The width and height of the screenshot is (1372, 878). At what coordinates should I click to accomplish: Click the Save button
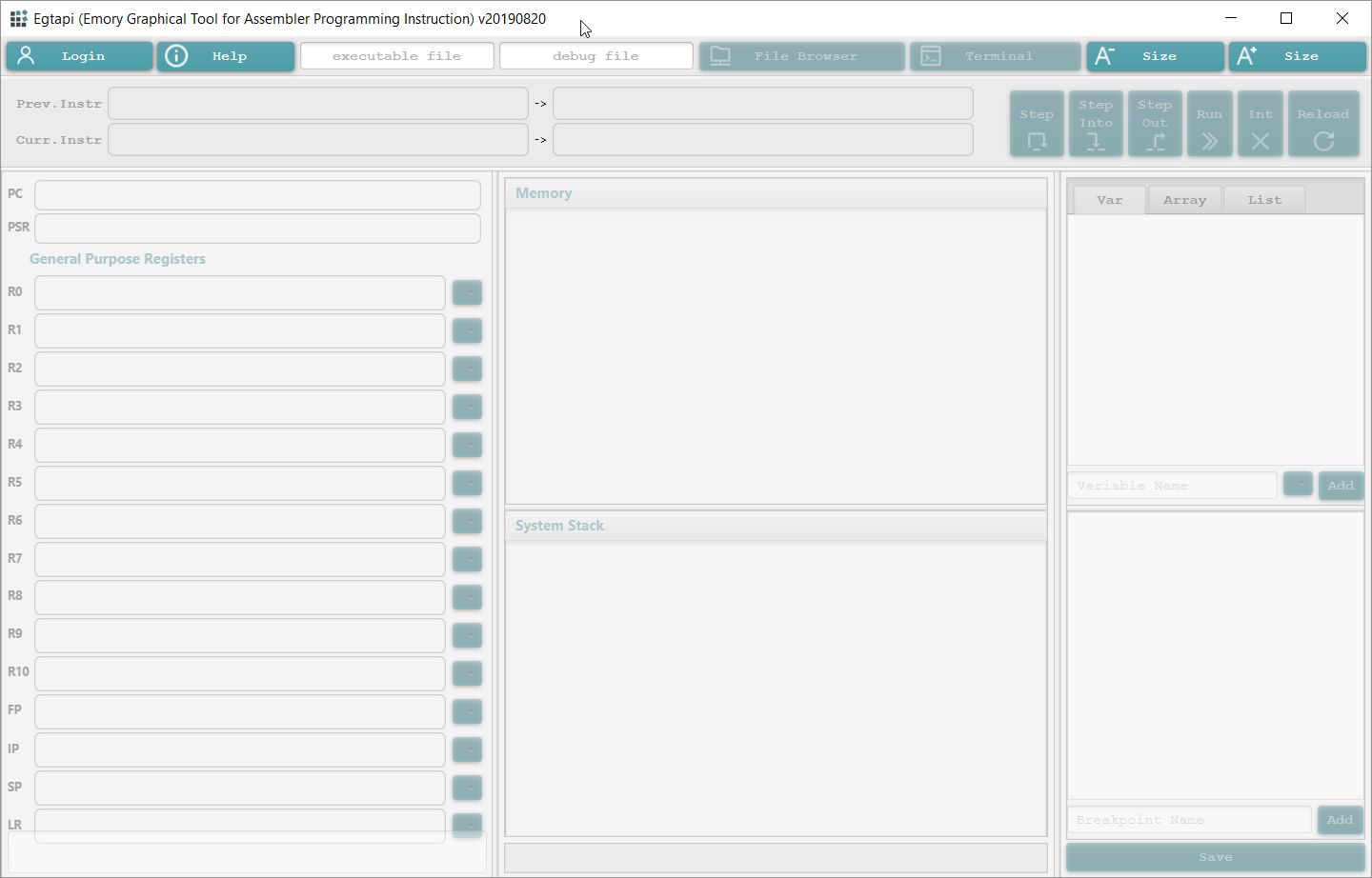pyautogui.click(x=1215, y=857)
